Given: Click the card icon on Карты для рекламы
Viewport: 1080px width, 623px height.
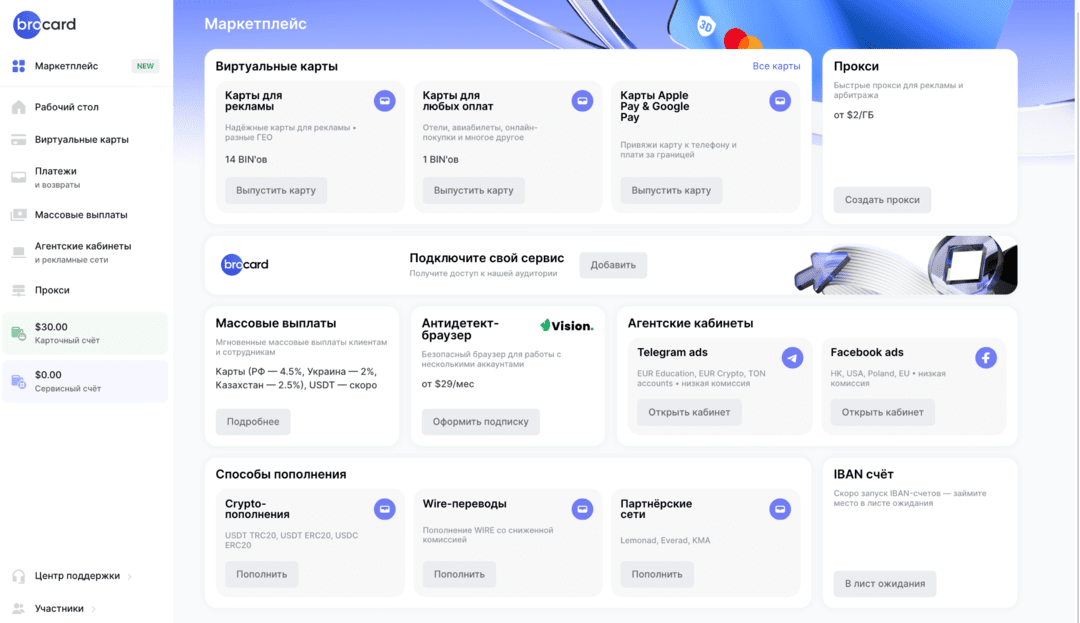Looking at the screenshot, I should point(384,101).
